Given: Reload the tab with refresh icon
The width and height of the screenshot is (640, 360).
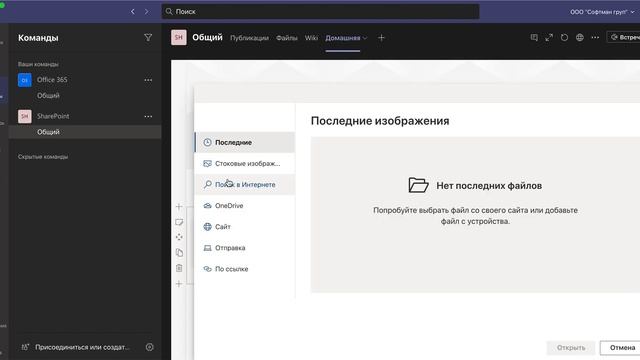Looking at the screenshot, I should 564,38.
